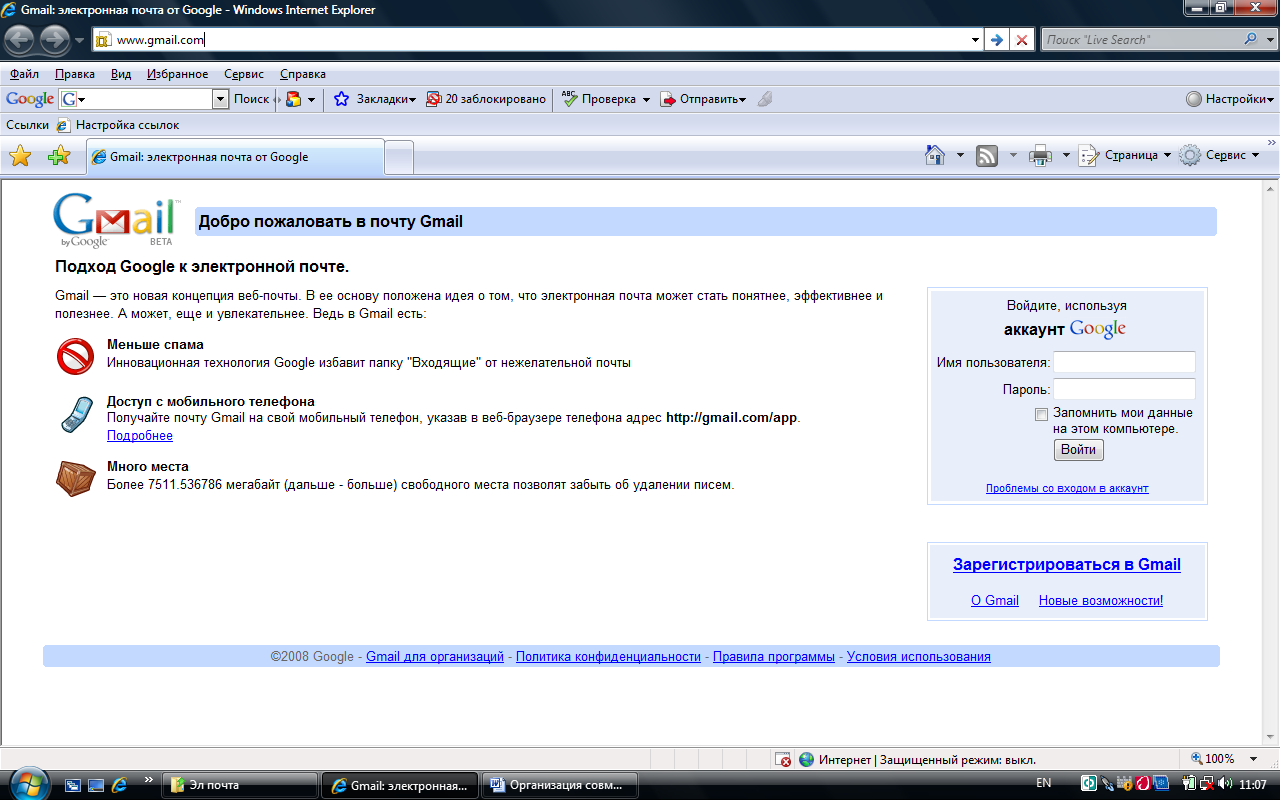
Task: Click the Live Search magnifier icon
Action: [1251, 39]
